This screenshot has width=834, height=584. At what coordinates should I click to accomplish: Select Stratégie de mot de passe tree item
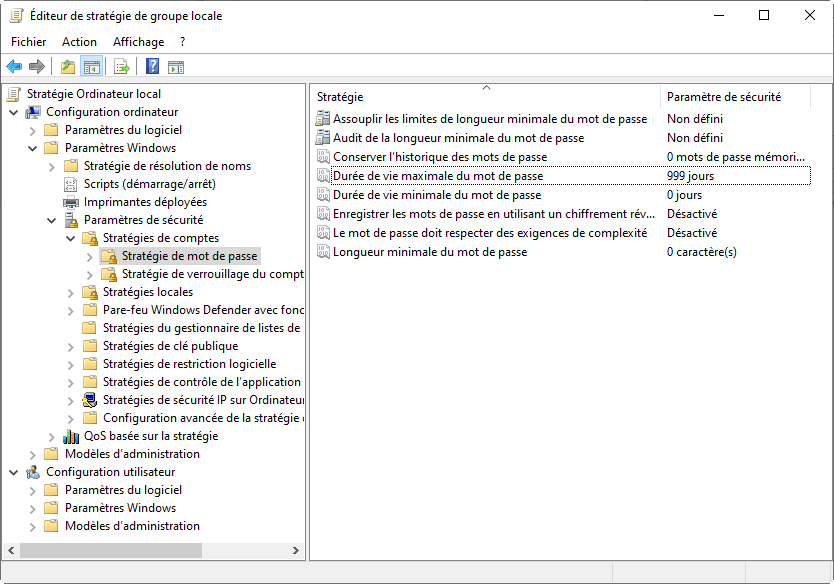[x=189, y=256]
